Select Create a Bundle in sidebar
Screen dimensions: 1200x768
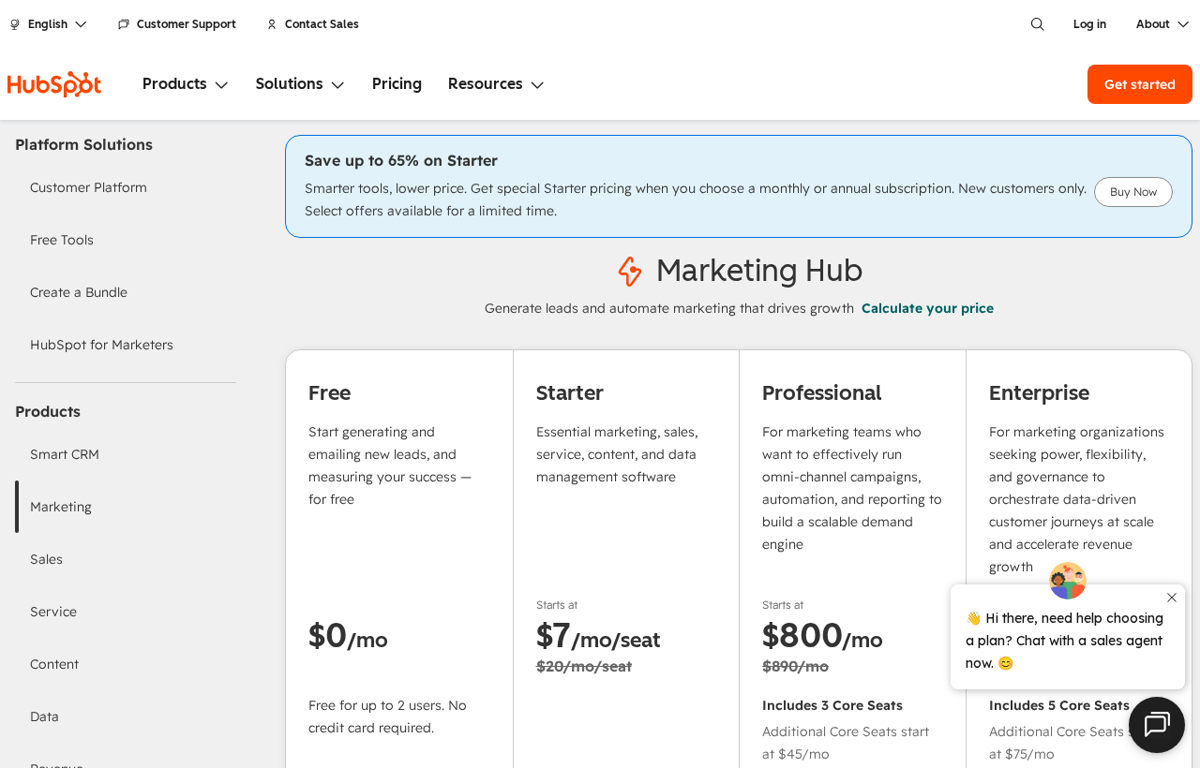tap(79, 292)
